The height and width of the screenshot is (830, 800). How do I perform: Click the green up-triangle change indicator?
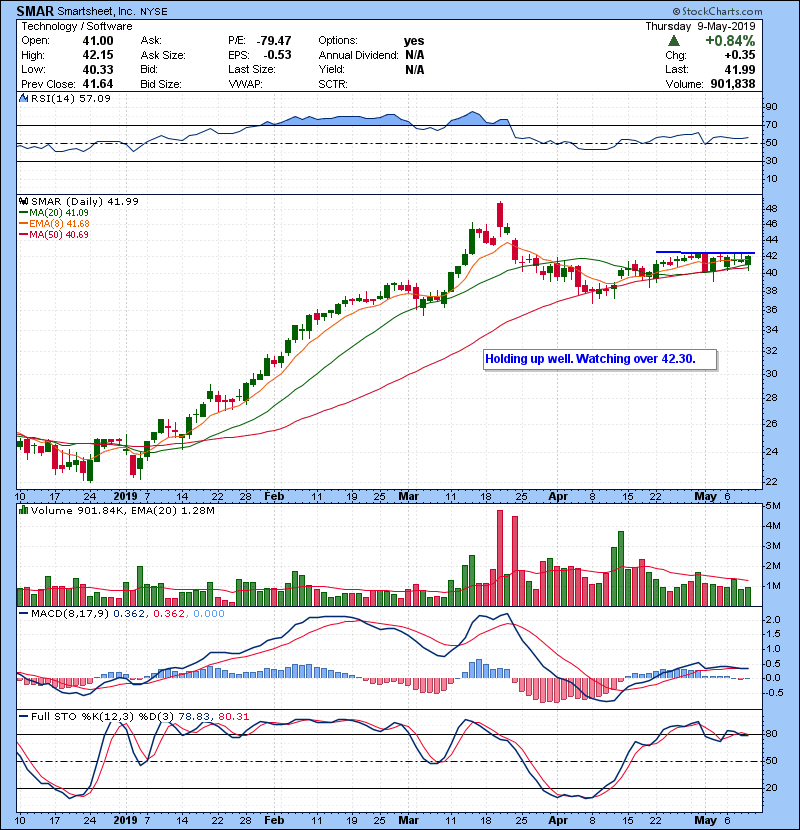pos(673,41)
